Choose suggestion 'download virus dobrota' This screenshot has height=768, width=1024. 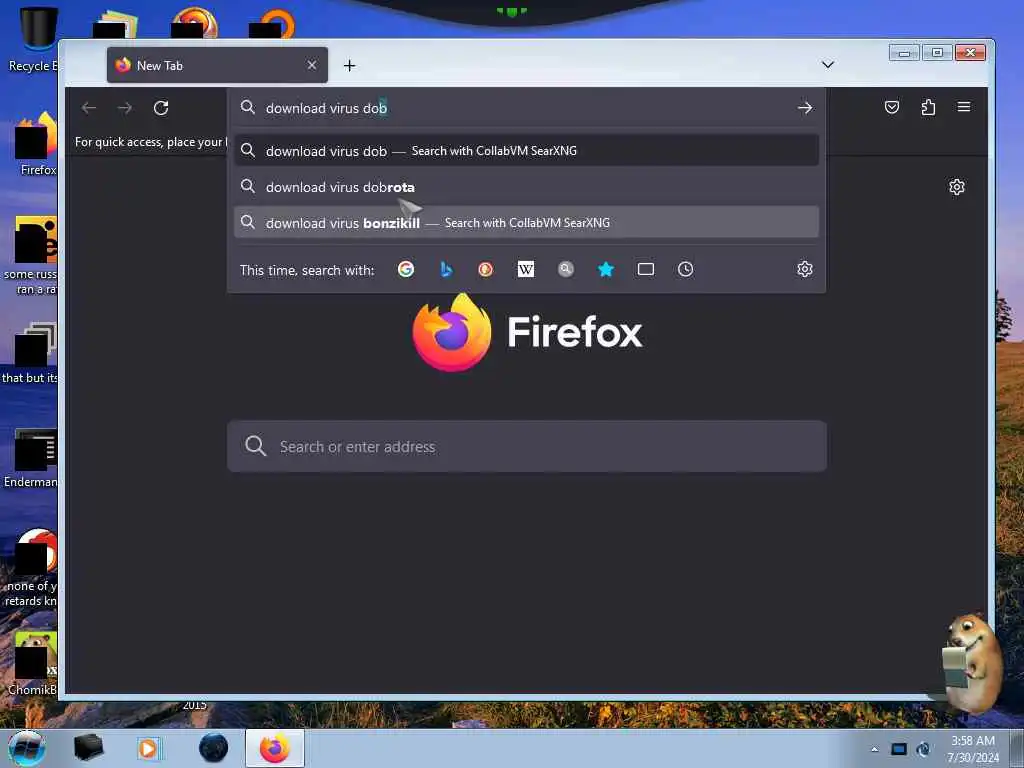526,187
